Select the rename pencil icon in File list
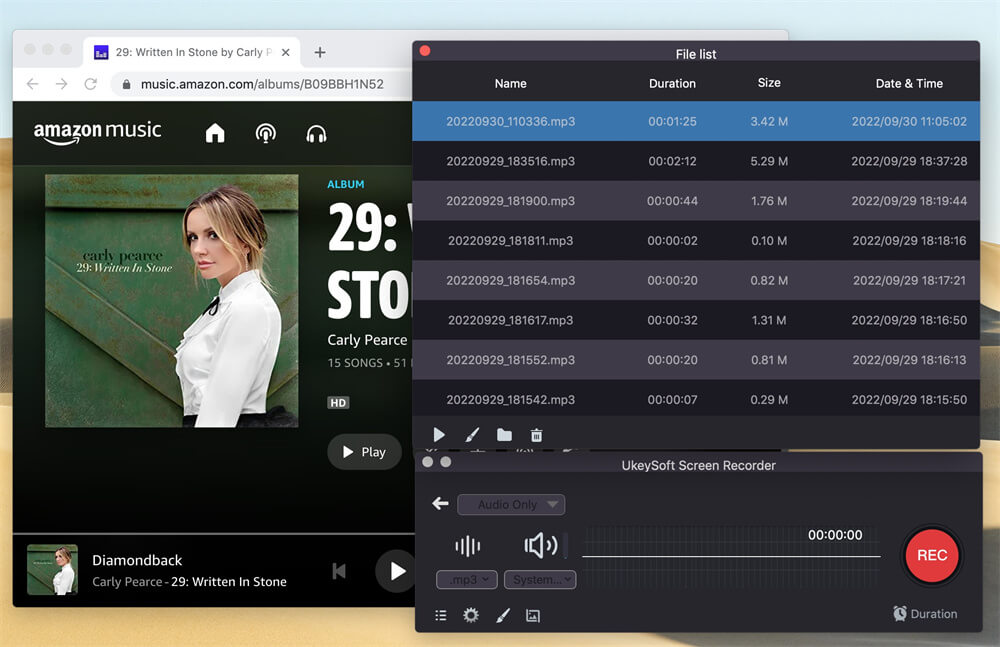 pos(472,435)
